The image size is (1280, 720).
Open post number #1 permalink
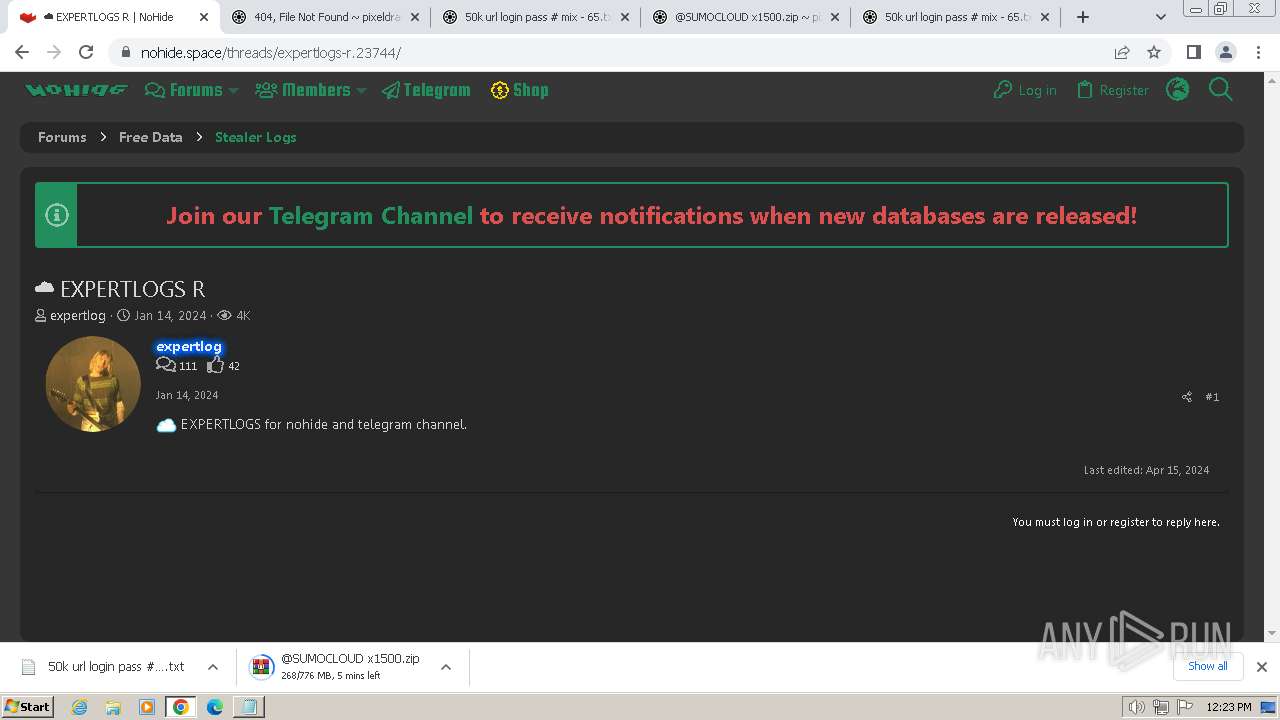[x=1212, y=397]
